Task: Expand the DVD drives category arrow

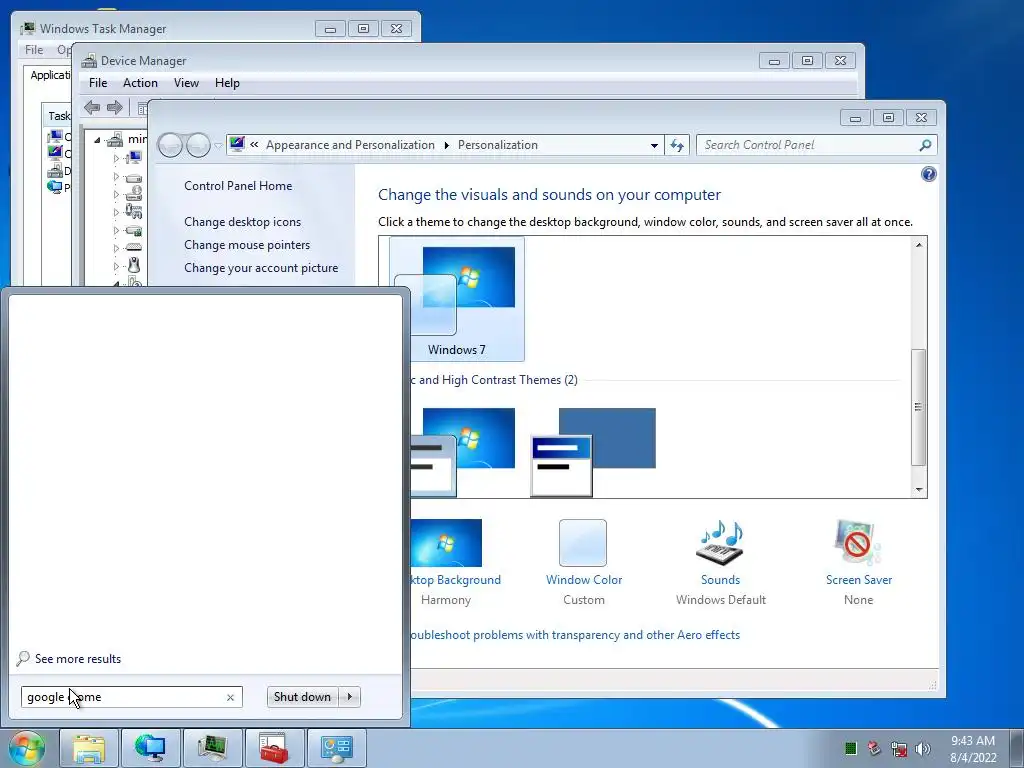Action: pyautogui.click(x=116, y=195)
